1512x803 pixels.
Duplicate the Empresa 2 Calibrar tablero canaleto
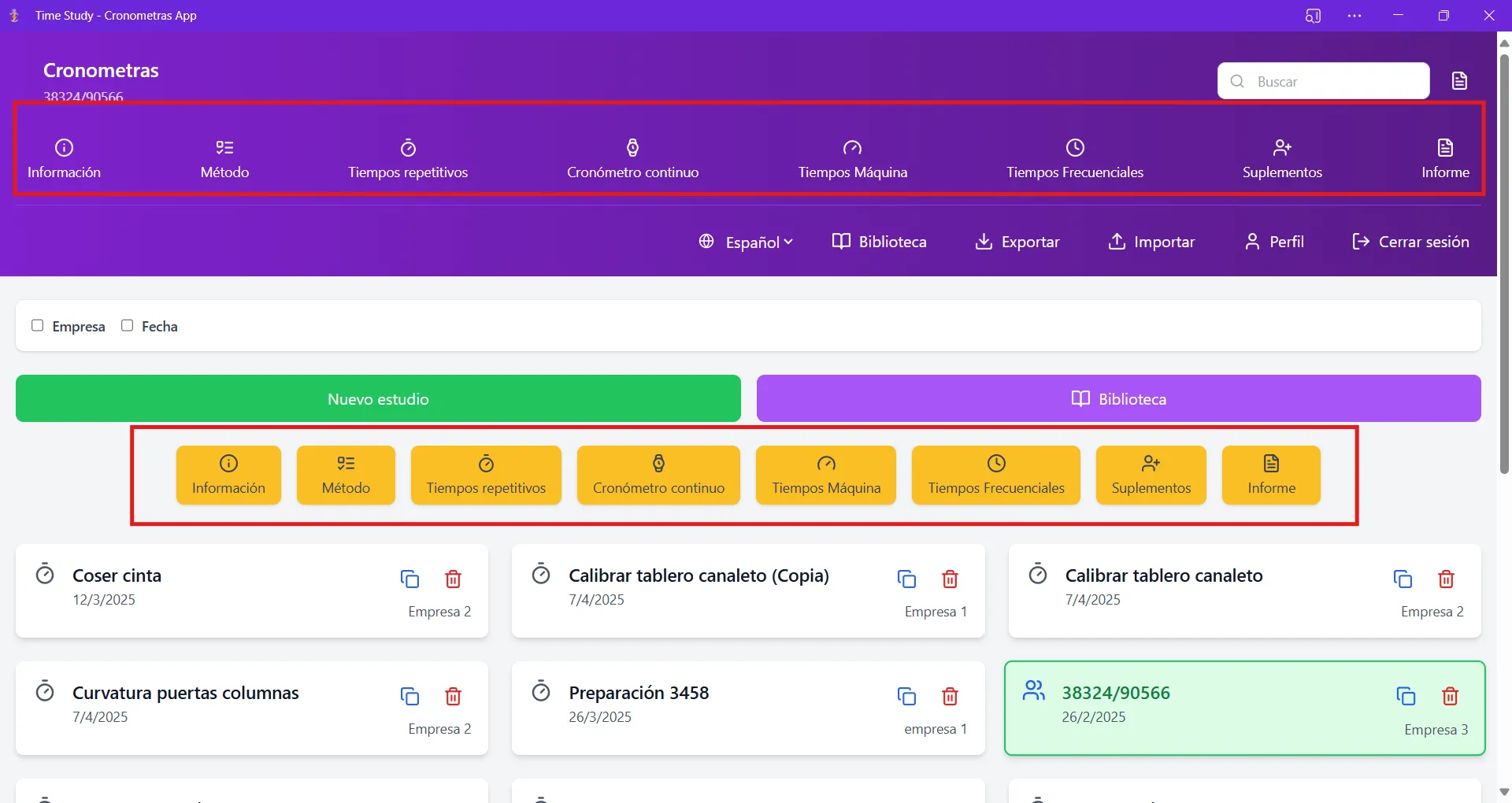pos(1403,579)
